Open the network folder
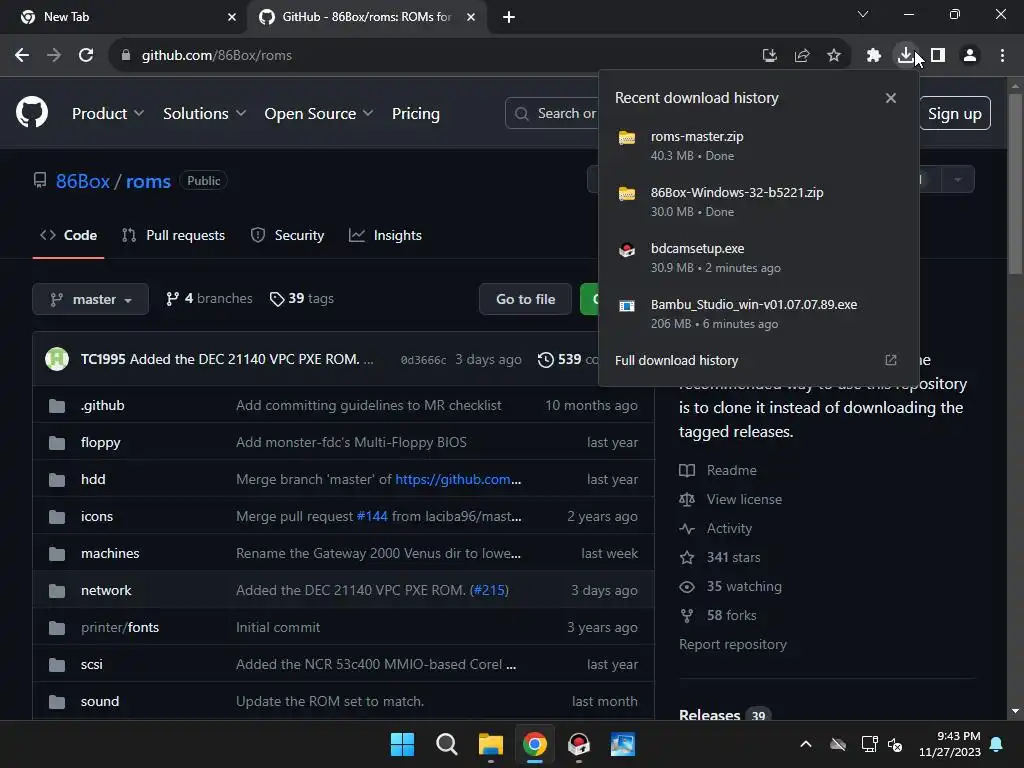Viewport: 1024px width, 768px height. (106, 590)
